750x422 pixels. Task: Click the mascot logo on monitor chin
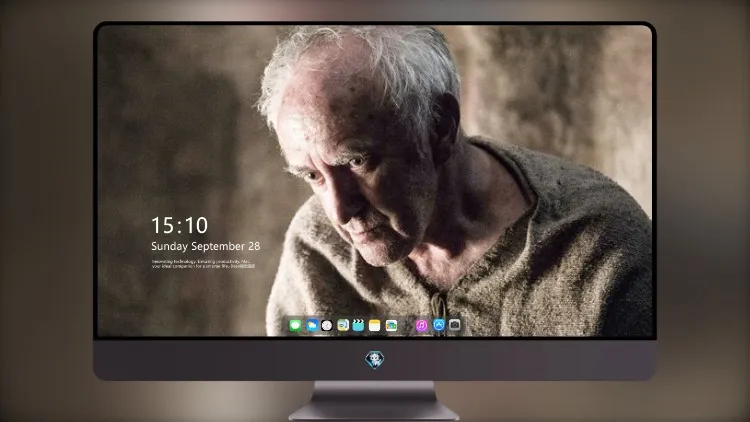coord(375,360)
